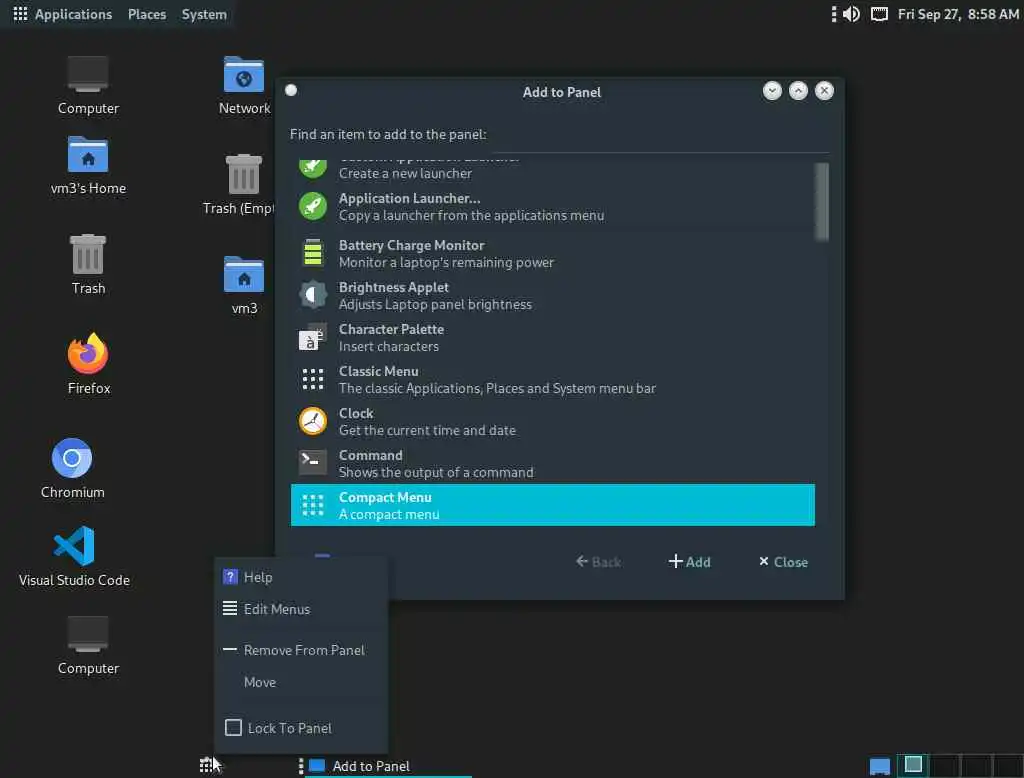Click the Help question mark icon in context menu

[230, 577]
